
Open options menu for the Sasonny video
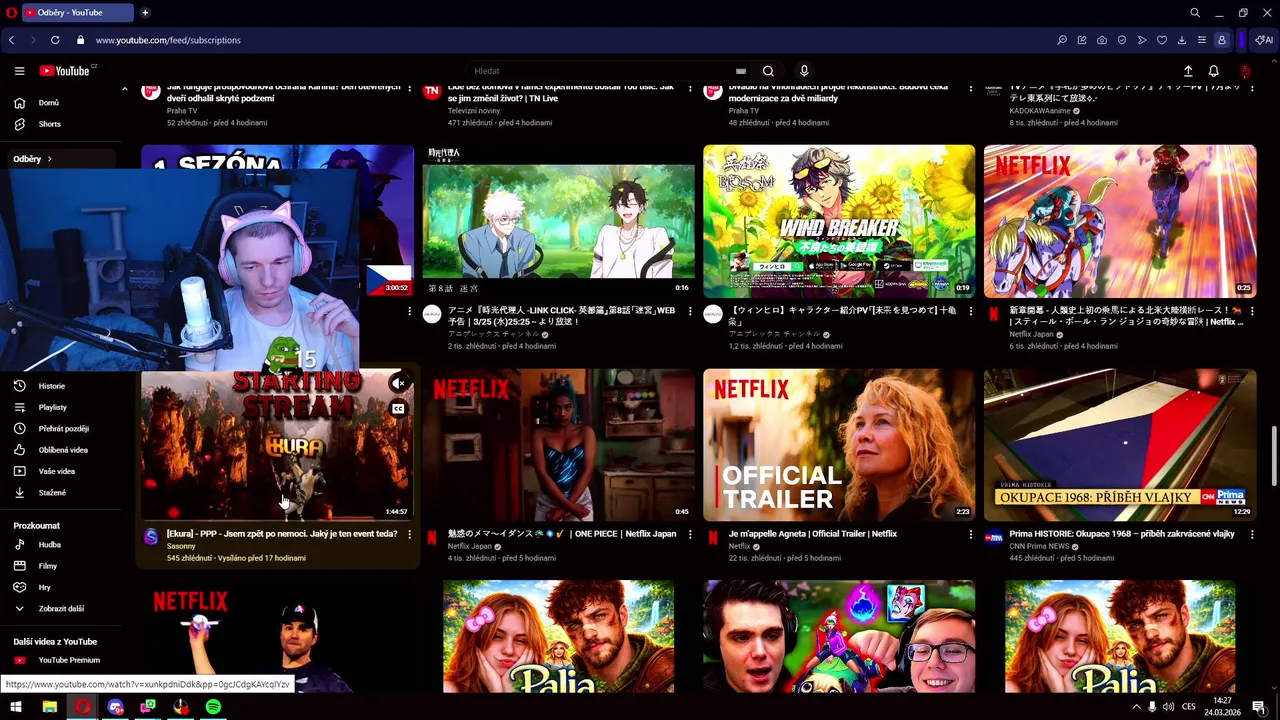pyautogui.click(x=409, y=535)
